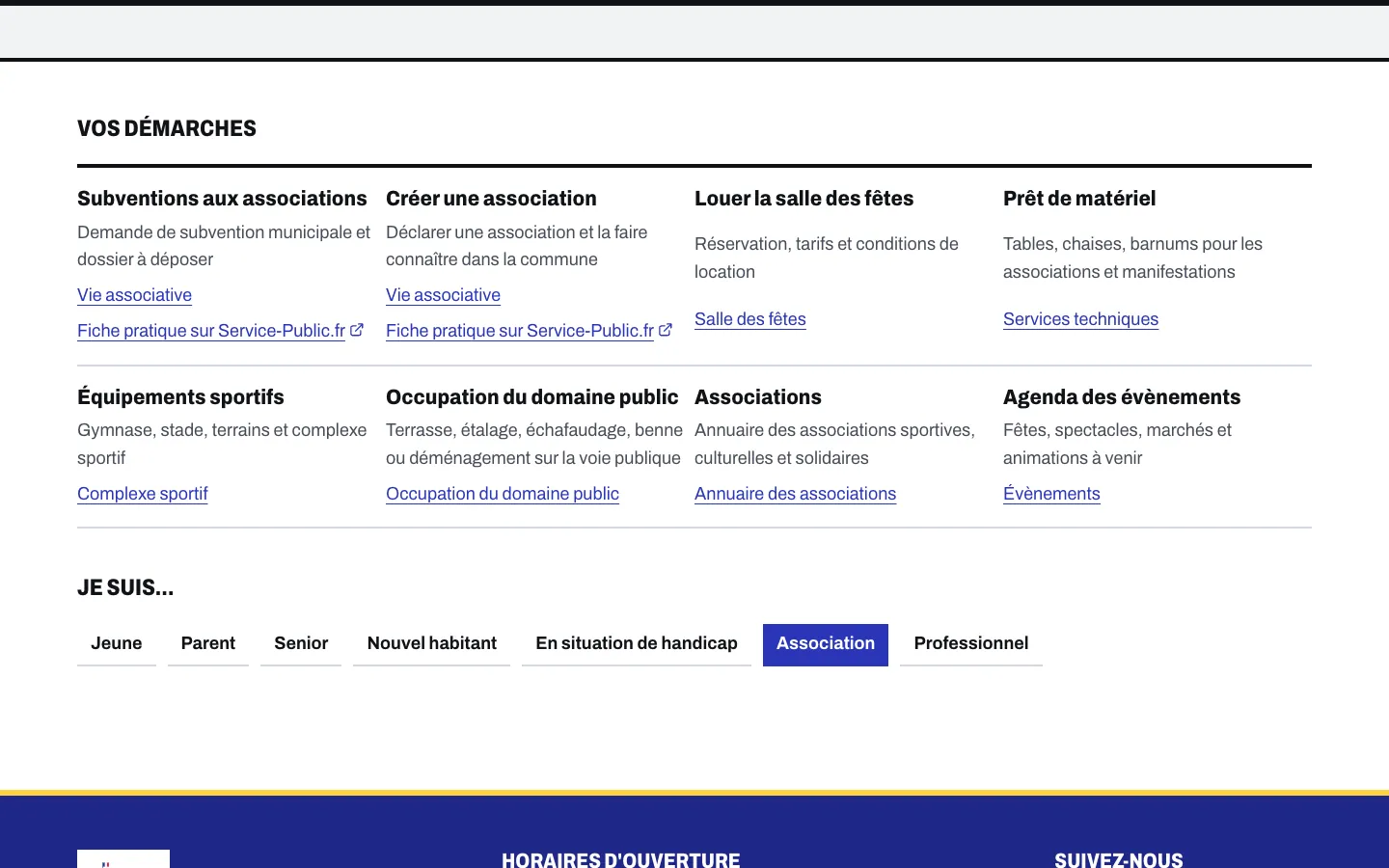This screenshot has height=868, width=1389.
Task: Click the Agenda des évènements heading
Action: pyautogui.click(x=1122, y=397)
